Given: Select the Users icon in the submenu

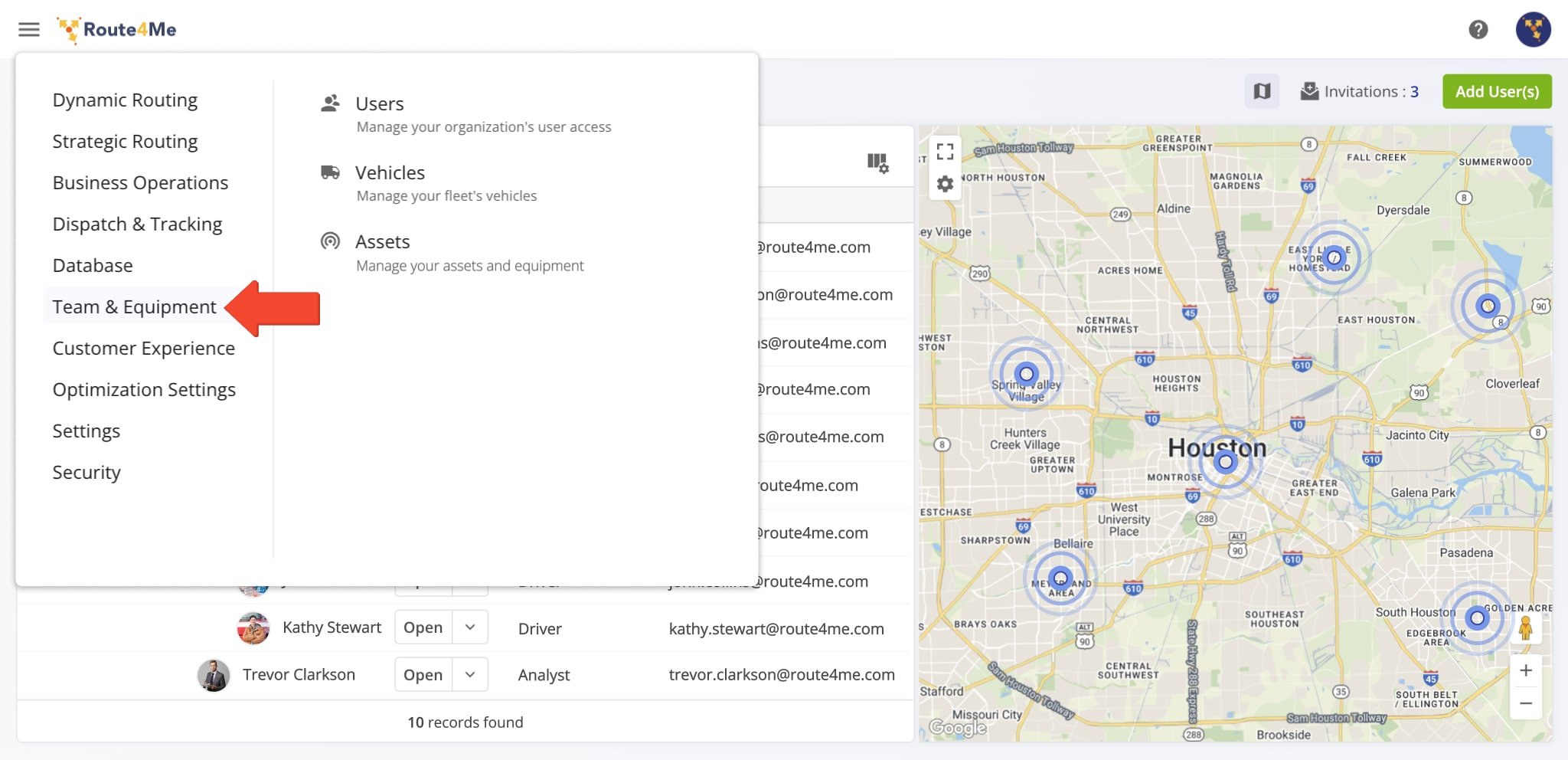Looking at the screenshot, I should click(331, 102).
